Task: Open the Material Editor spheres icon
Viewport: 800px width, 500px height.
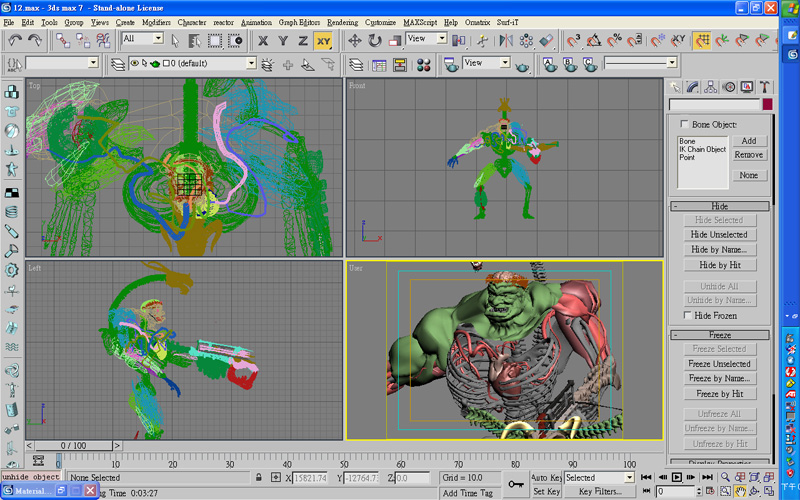Action: click(423, 65)
